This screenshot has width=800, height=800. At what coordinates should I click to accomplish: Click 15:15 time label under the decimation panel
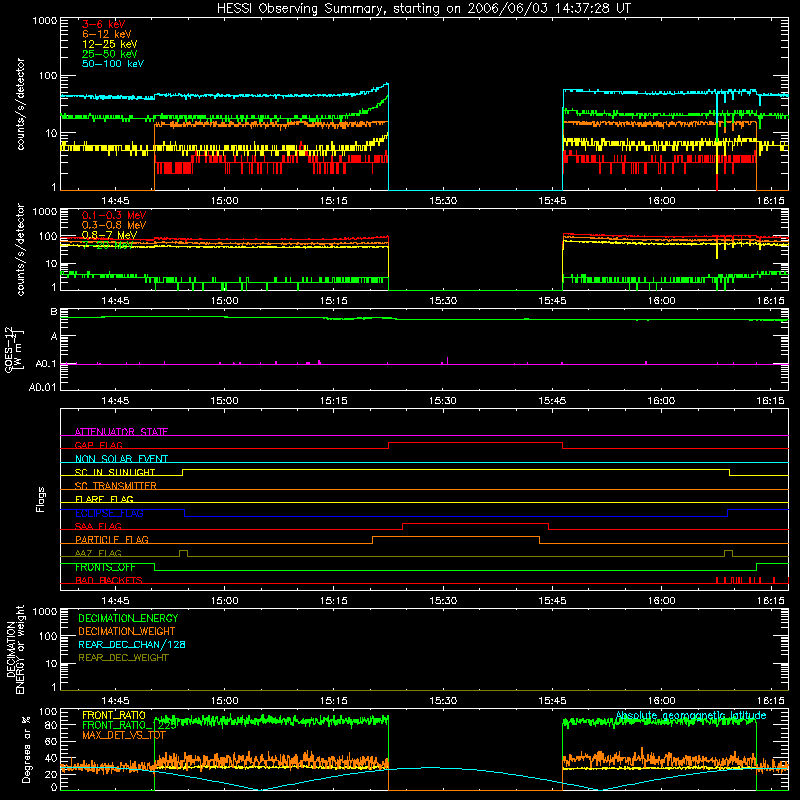click(334, 701)
